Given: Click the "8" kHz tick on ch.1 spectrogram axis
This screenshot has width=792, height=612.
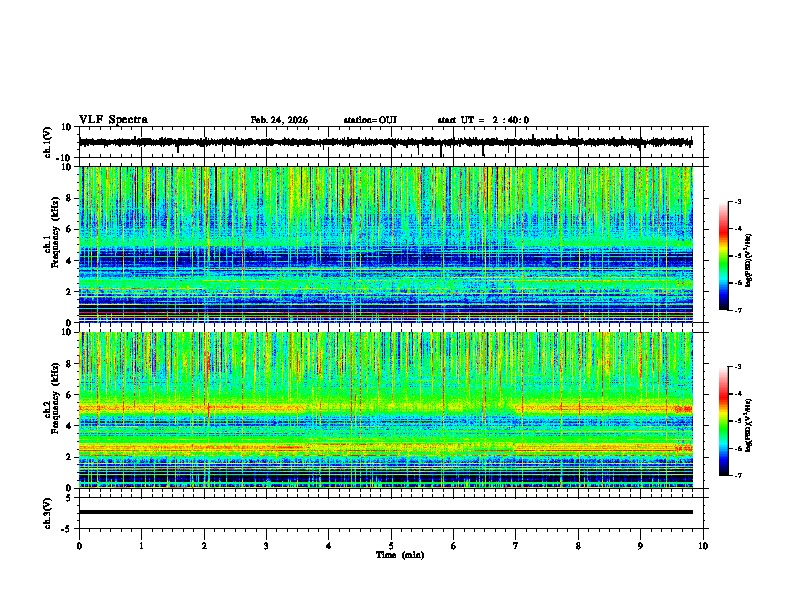Looking at the screenshot, I should point(70,198).
